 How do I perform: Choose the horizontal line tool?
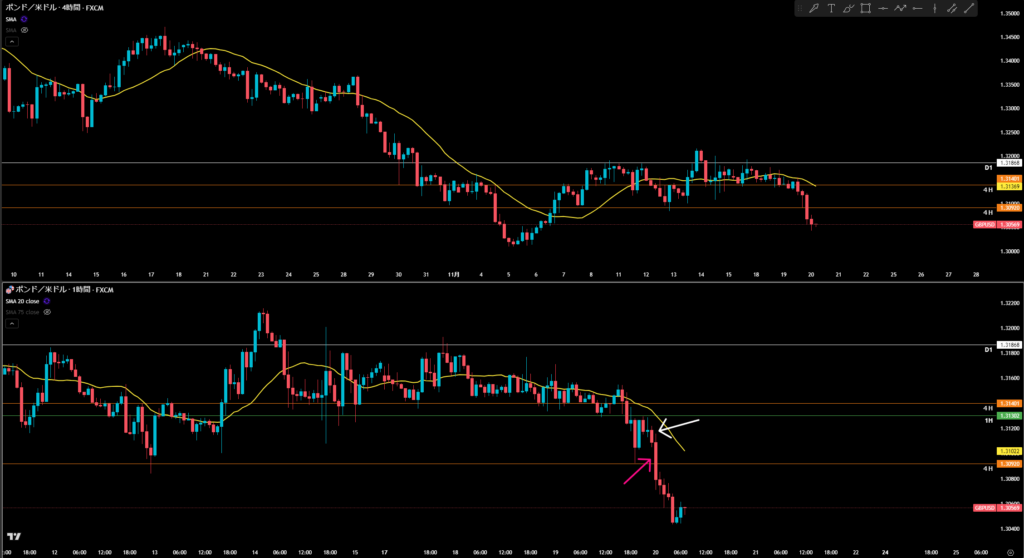click(883, 9)
